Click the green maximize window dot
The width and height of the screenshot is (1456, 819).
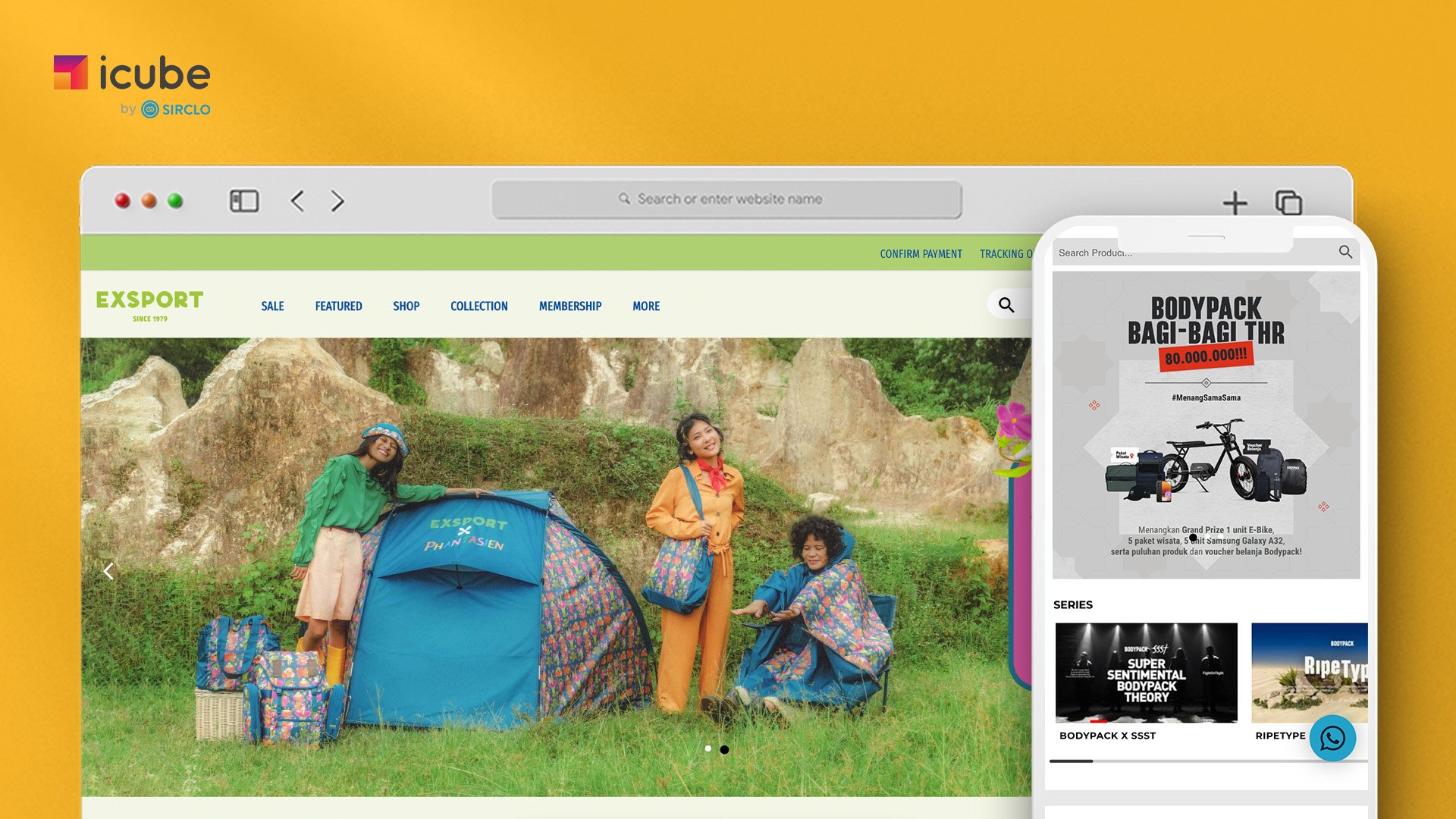[175, 201]
